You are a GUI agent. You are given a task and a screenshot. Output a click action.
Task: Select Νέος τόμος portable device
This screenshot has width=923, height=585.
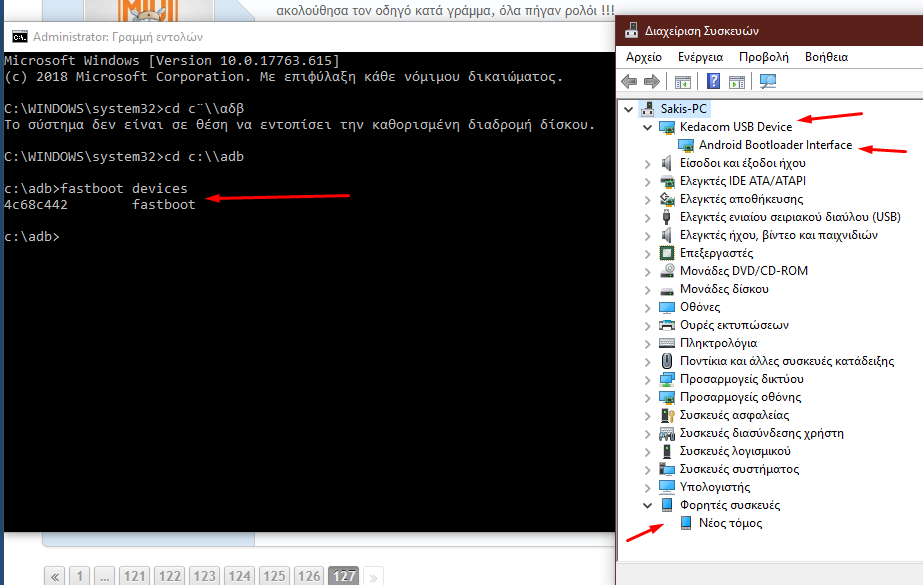tap(730, 523)
